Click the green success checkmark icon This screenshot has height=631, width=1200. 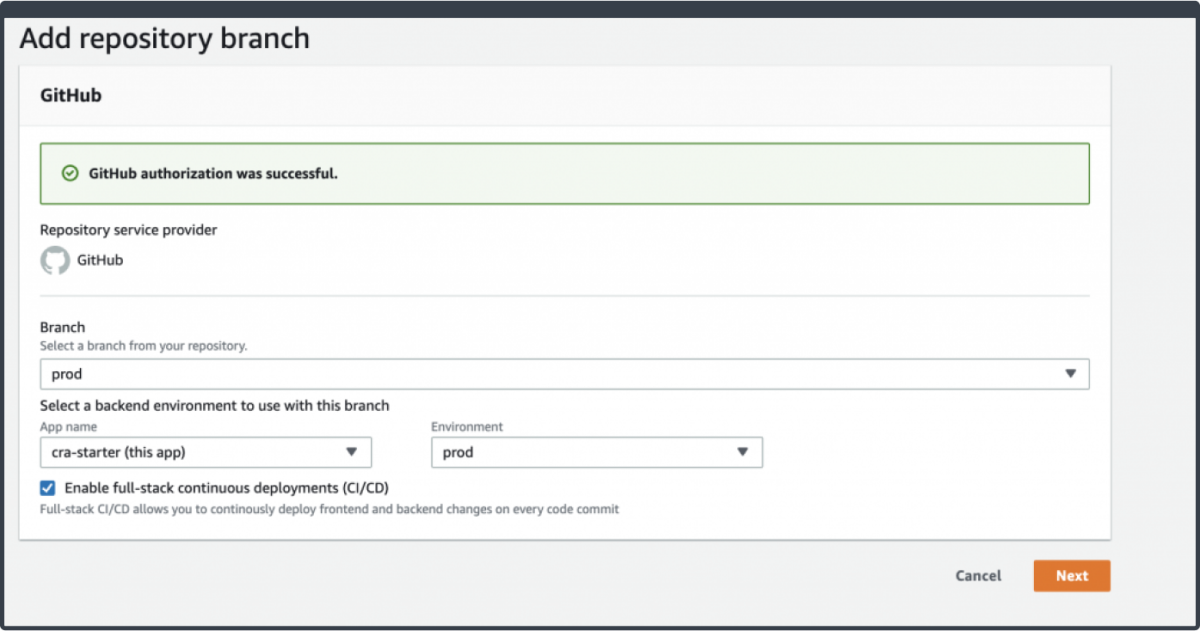tap(70, 173)
